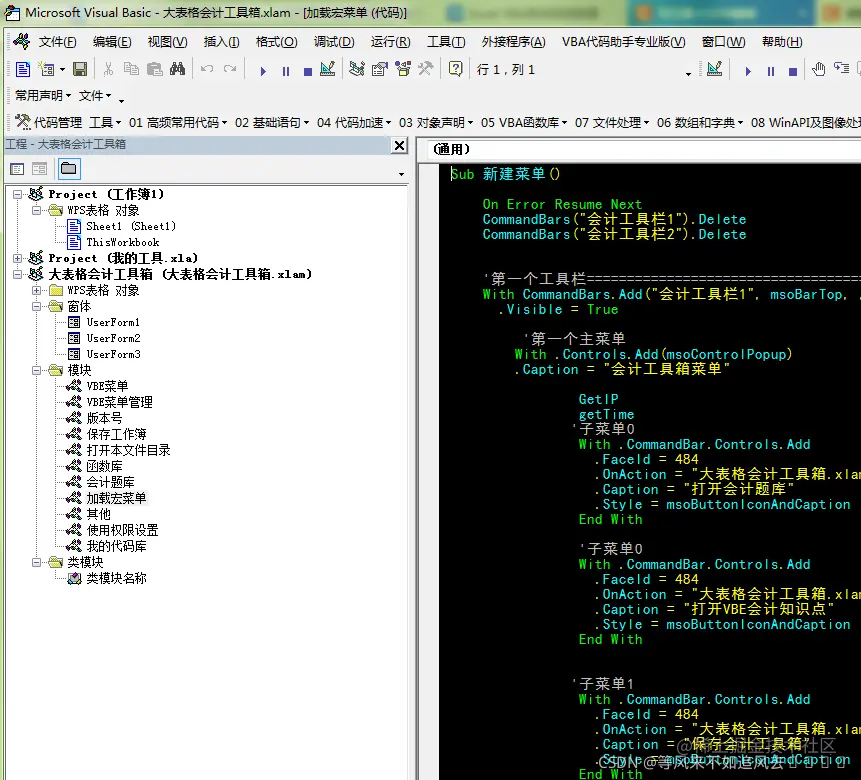Open the 文件(F) menu
The height and width of the screenshot is (780, 861).
tap(57, 42)
